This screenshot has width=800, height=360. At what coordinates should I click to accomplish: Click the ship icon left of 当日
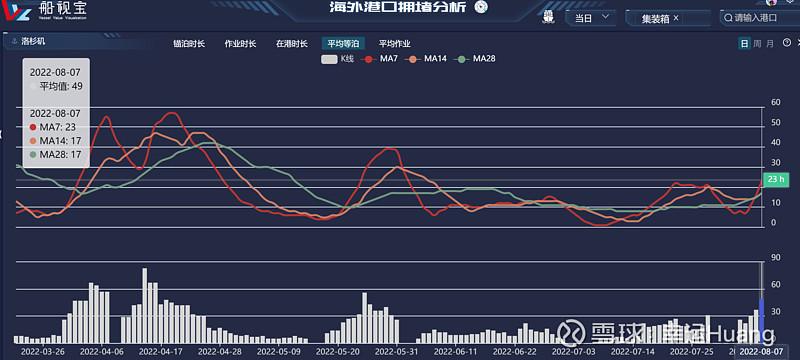click(548, 17)
